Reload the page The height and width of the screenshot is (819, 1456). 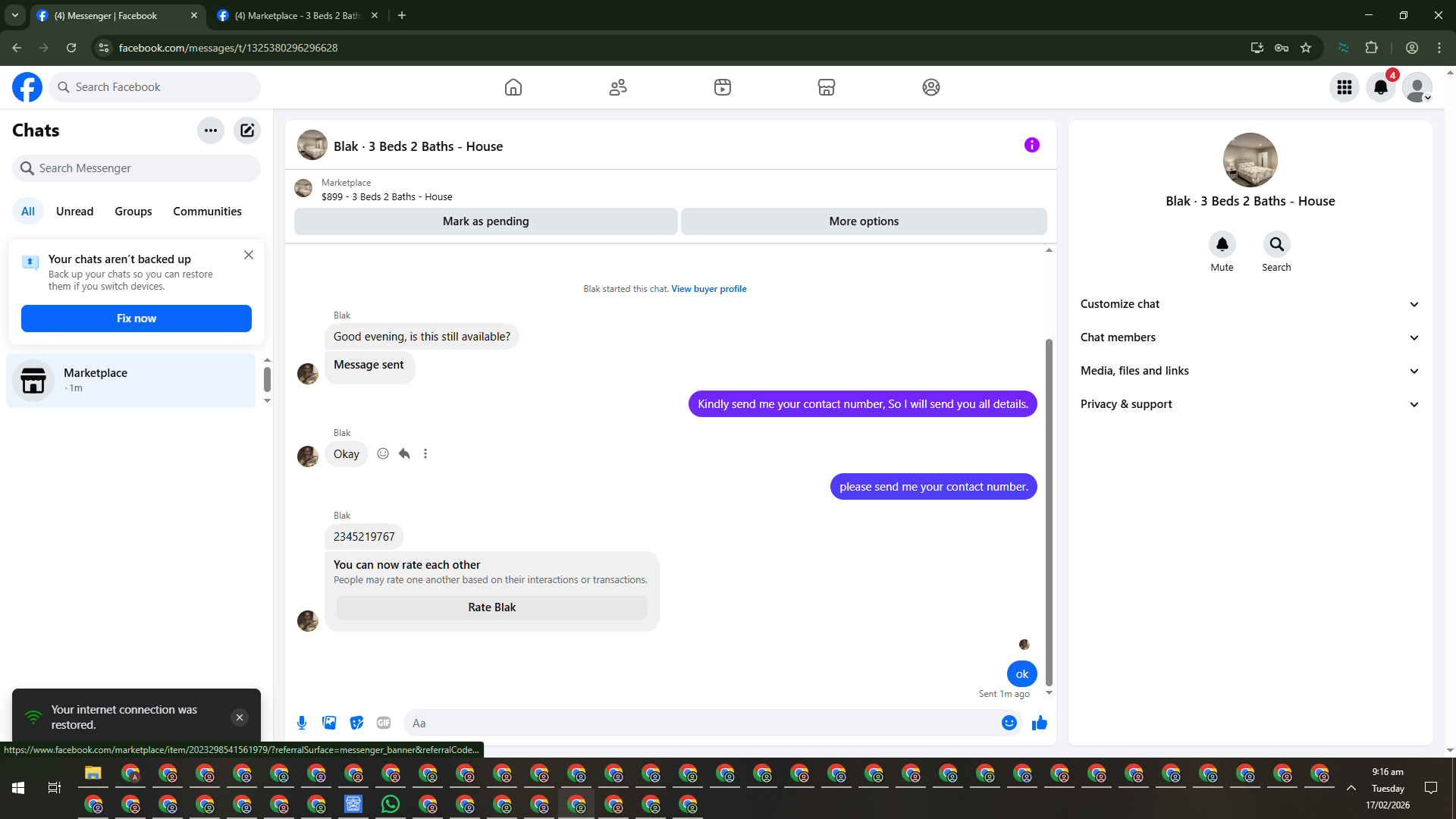[x=71, y=48]
